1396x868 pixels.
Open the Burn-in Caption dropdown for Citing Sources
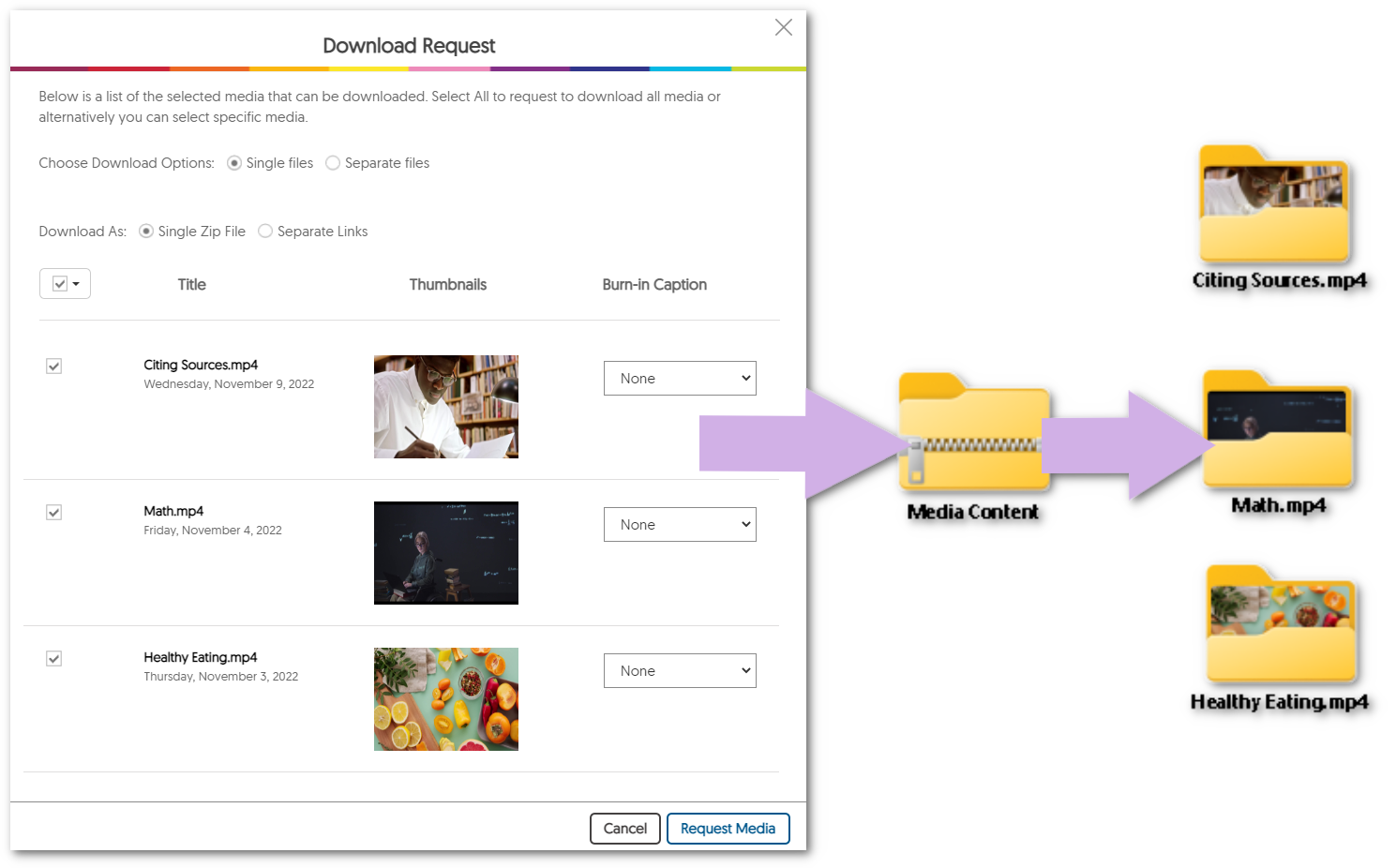pyautogui.click(x=680, y=378)
